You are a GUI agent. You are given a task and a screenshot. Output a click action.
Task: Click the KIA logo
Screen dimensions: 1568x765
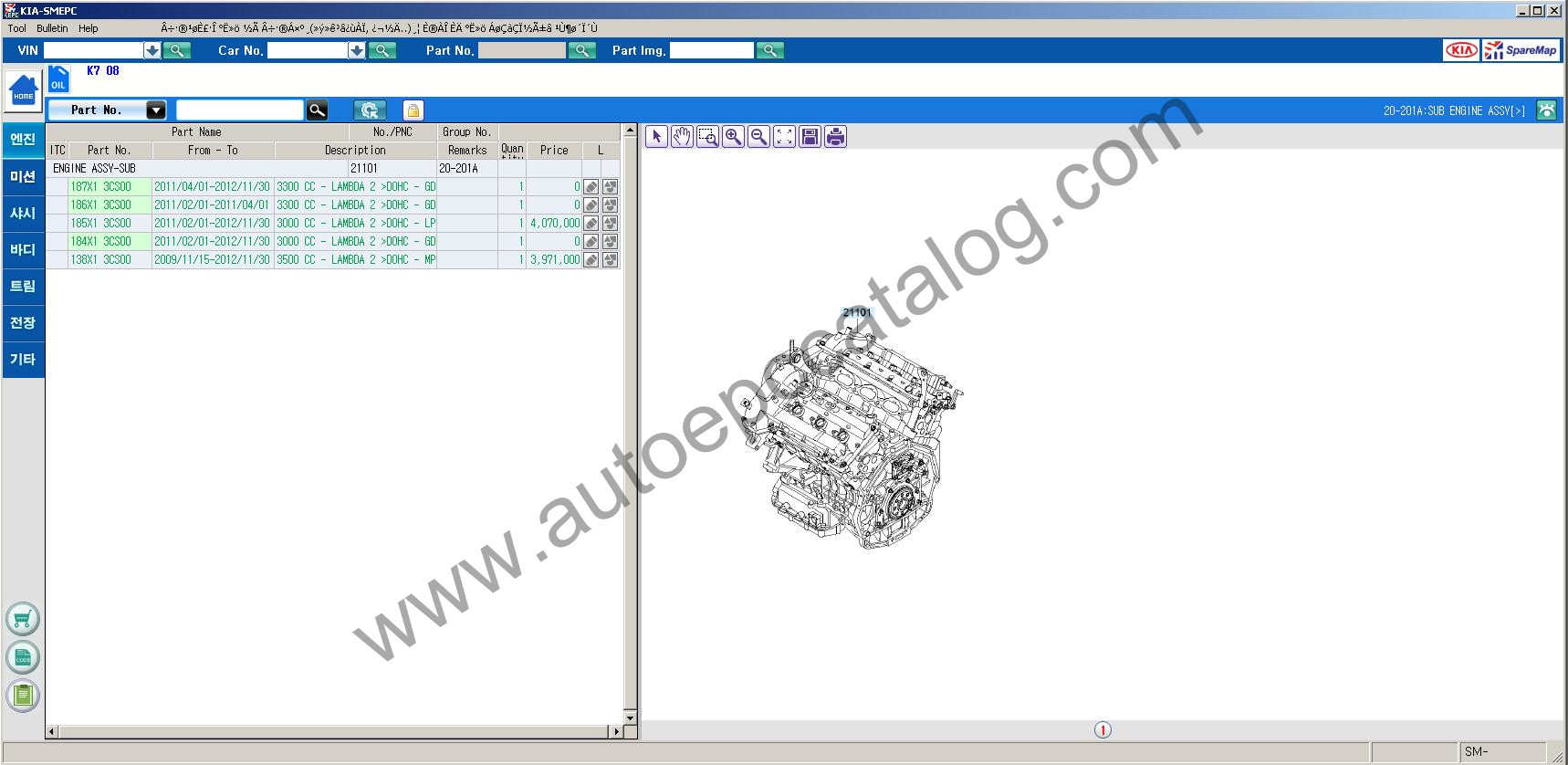coord(1461,50)
